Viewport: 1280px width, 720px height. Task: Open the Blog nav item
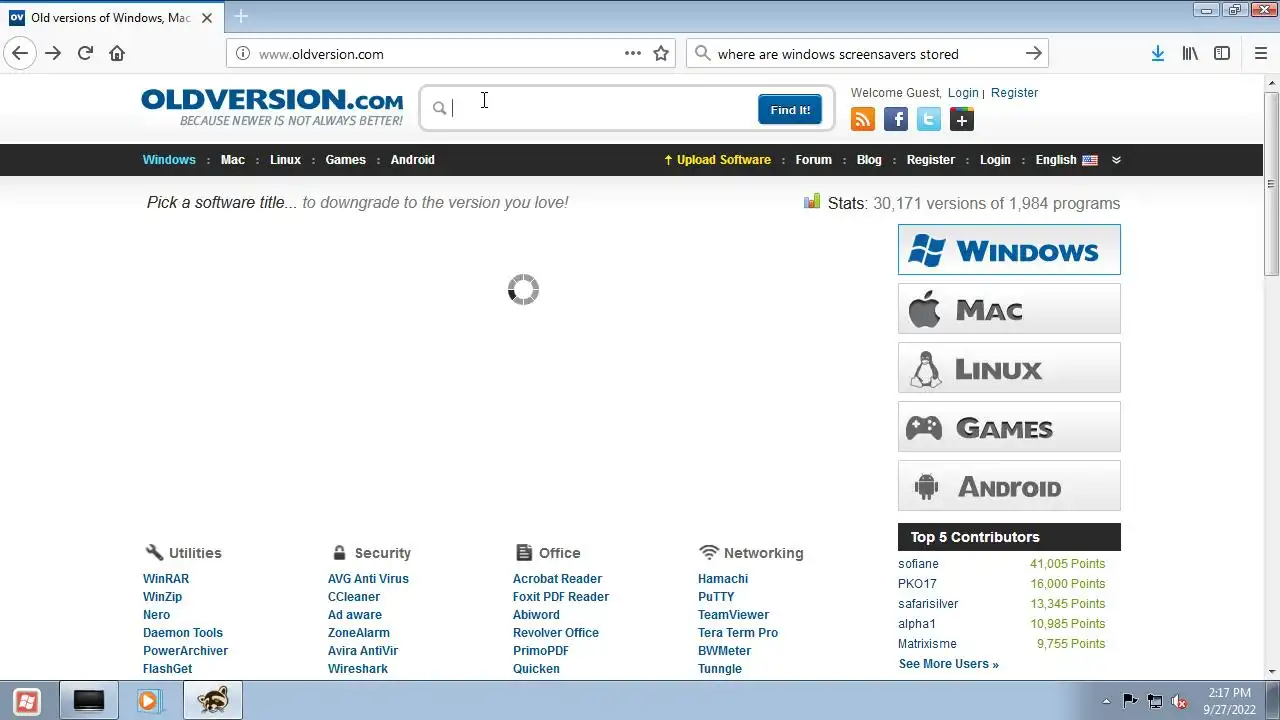[x=869, y=160]
